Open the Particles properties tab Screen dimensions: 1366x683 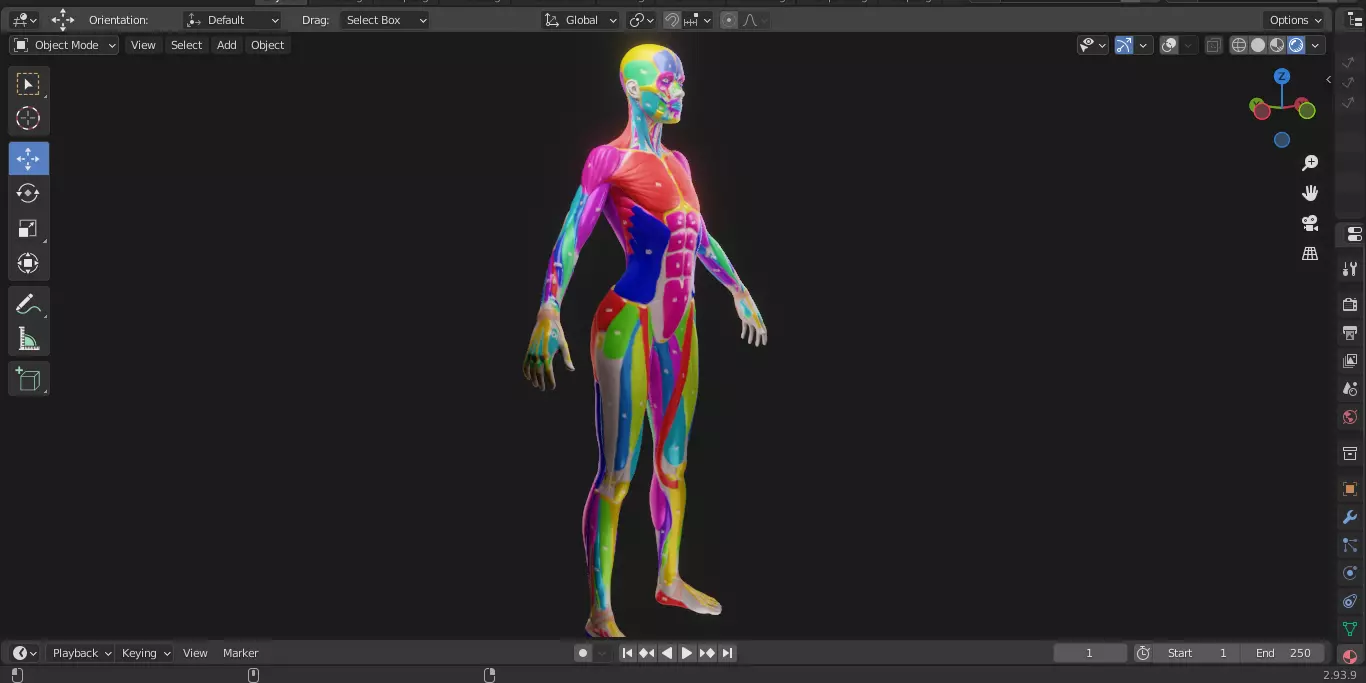coord(1350,545)
